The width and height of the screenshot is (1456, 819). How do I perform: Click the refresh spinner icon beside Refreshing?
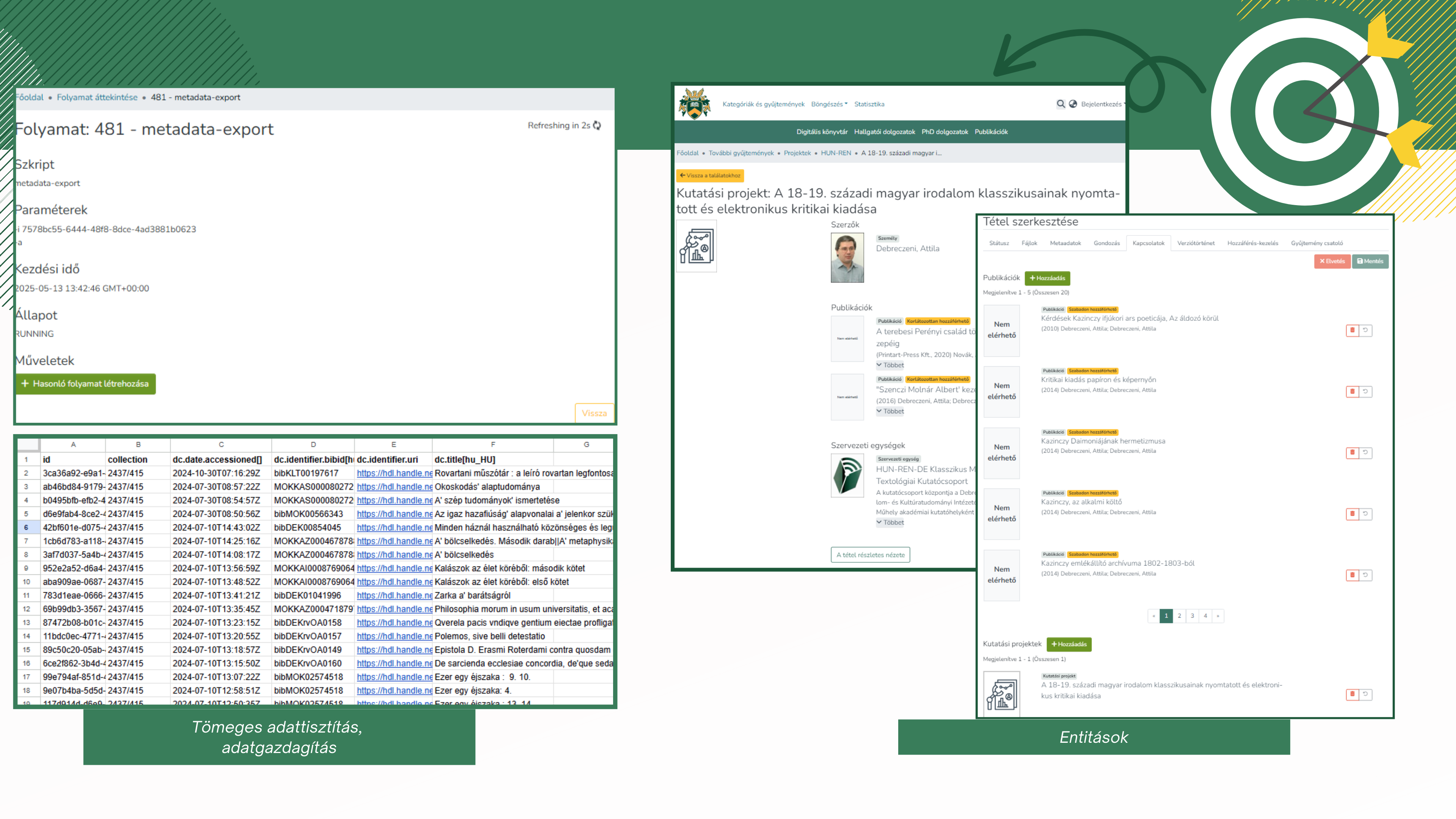click(x=597, y=126)
